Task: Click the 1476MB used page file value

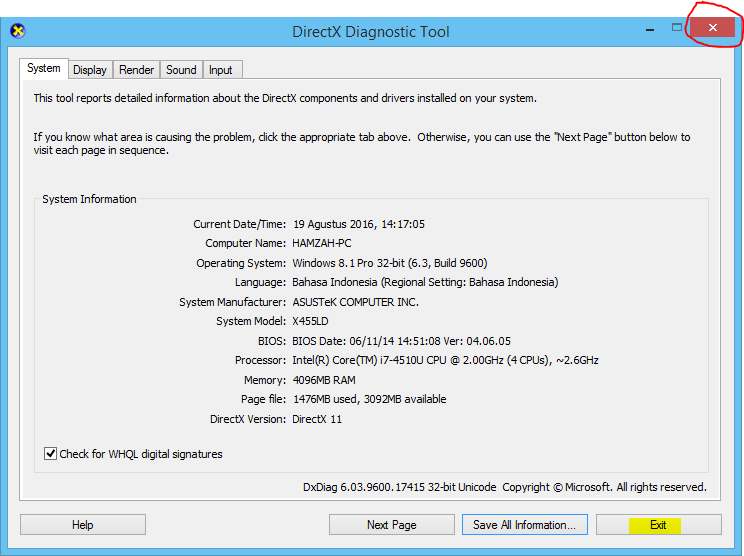Action: [370, 399]
